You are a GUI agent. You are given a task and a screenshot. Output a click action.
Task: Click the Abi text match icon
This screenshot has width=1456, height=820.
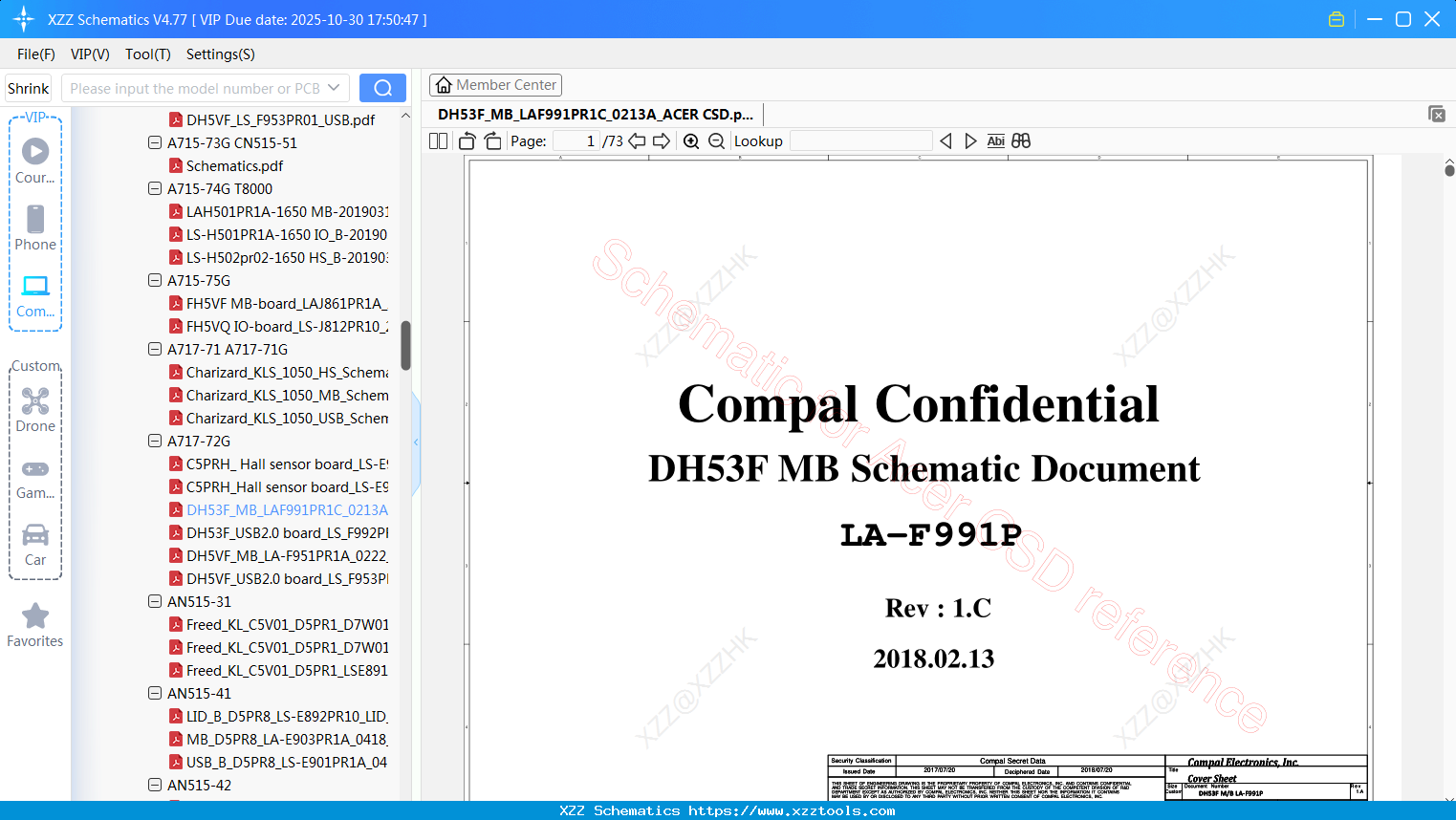point(996,141)
